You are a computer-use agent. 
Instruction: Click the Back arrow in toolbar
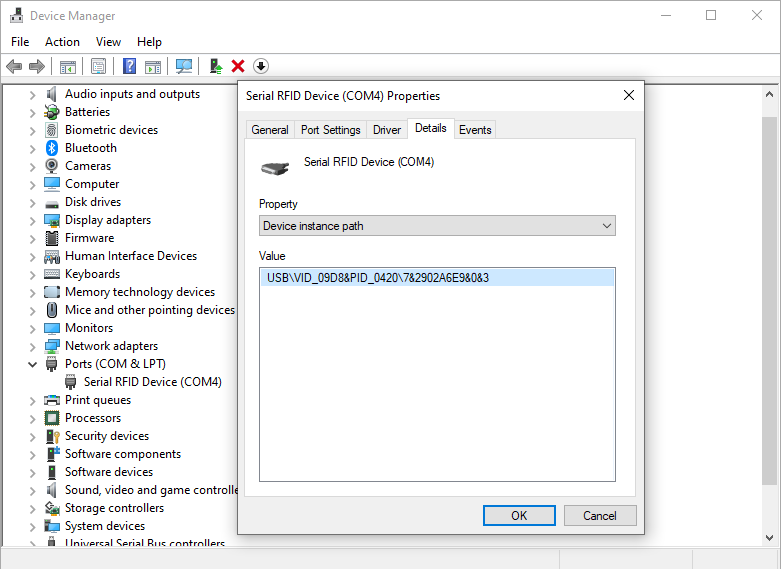click(14, 67)
